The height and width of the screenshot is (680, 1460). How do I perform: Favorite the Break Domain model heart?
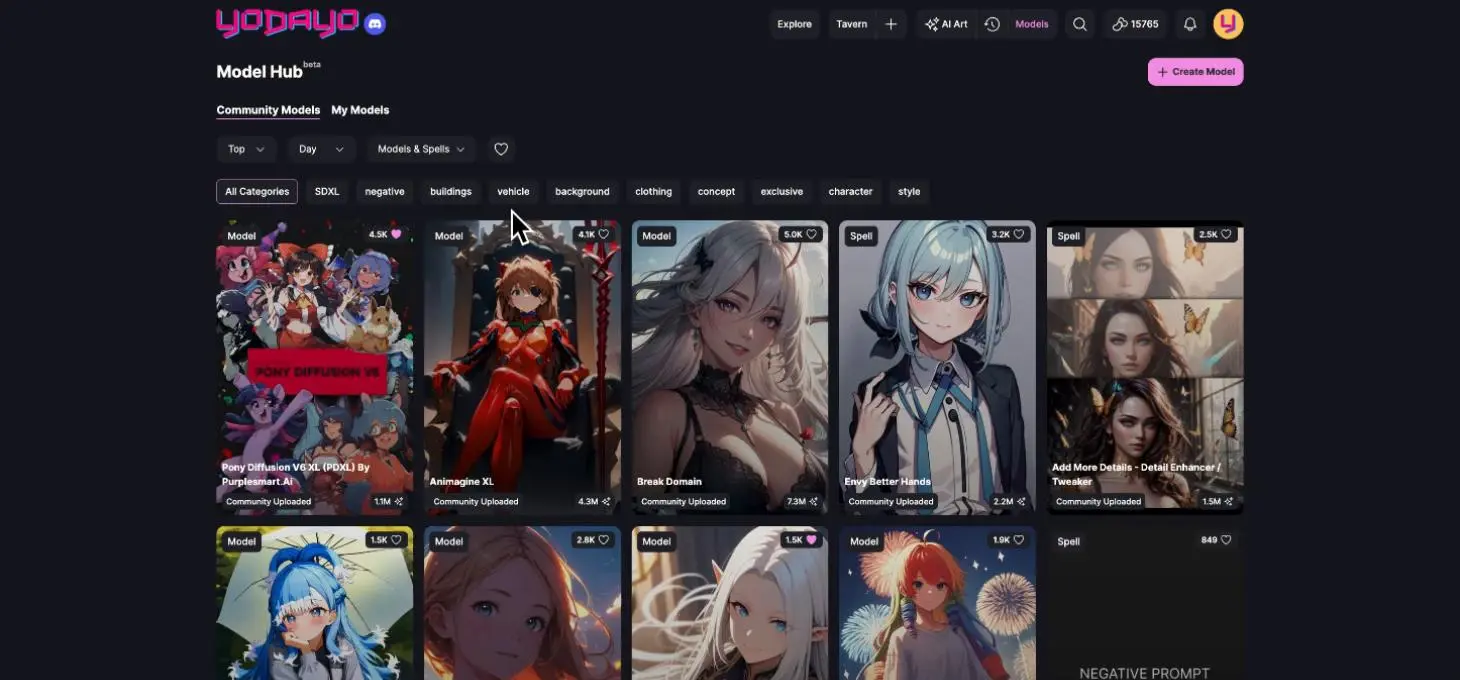coord(811,234)
